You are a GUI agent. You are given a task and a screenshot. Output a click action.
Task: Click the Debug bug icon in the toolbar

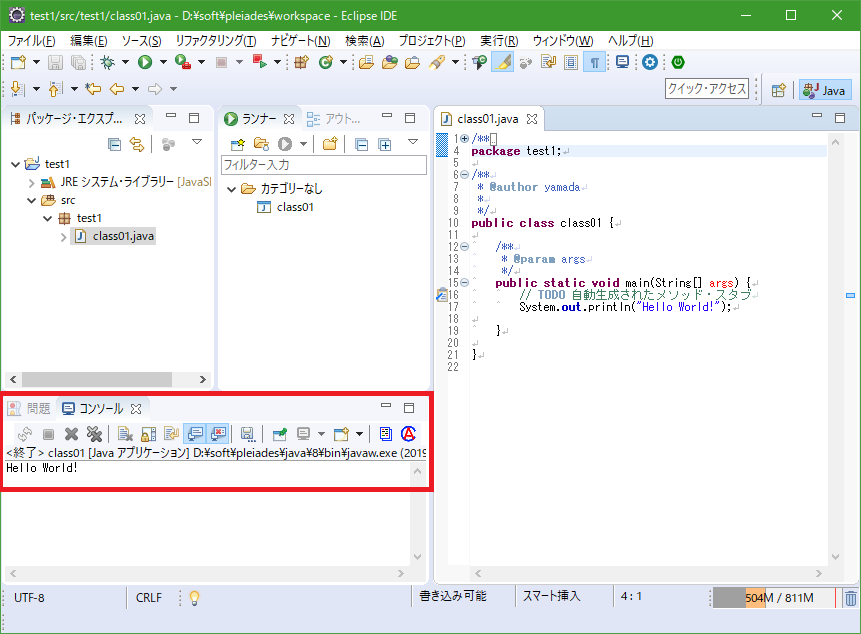(x=107, y=62)
